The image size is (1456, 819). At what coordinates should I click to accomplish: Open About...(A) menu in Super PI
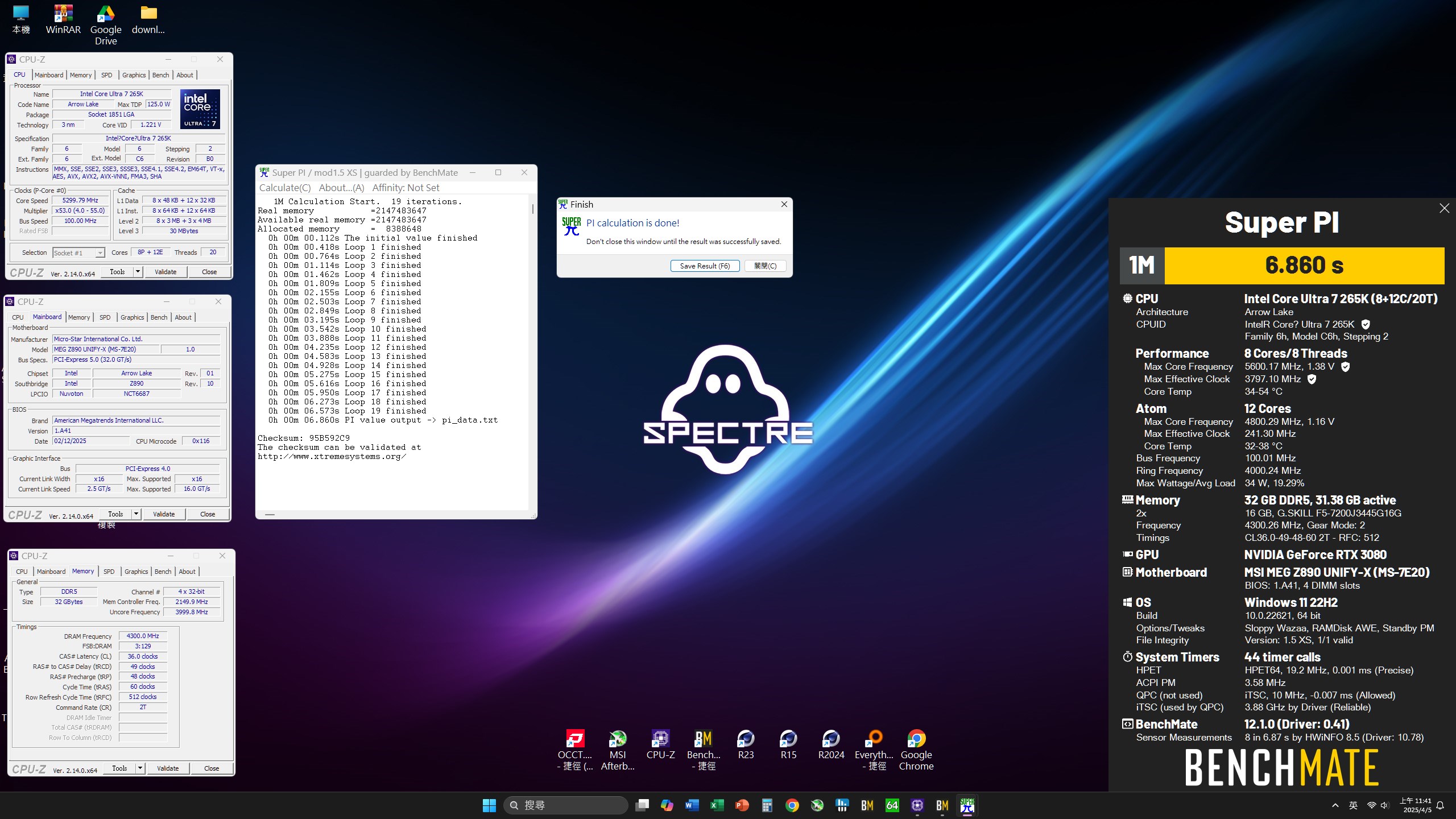pyautogui.click(x=341, y=188)
